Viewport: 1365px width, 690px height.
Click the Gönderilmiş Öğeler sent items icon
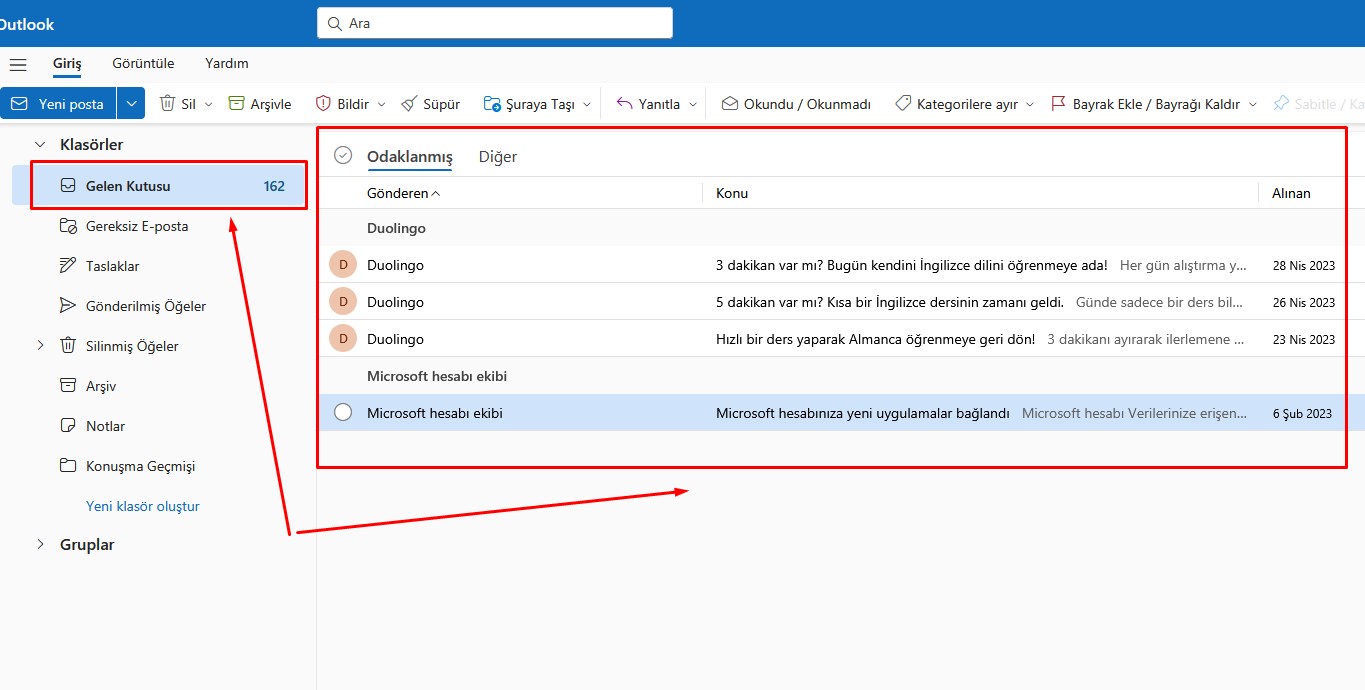click(x=67, y=306)
